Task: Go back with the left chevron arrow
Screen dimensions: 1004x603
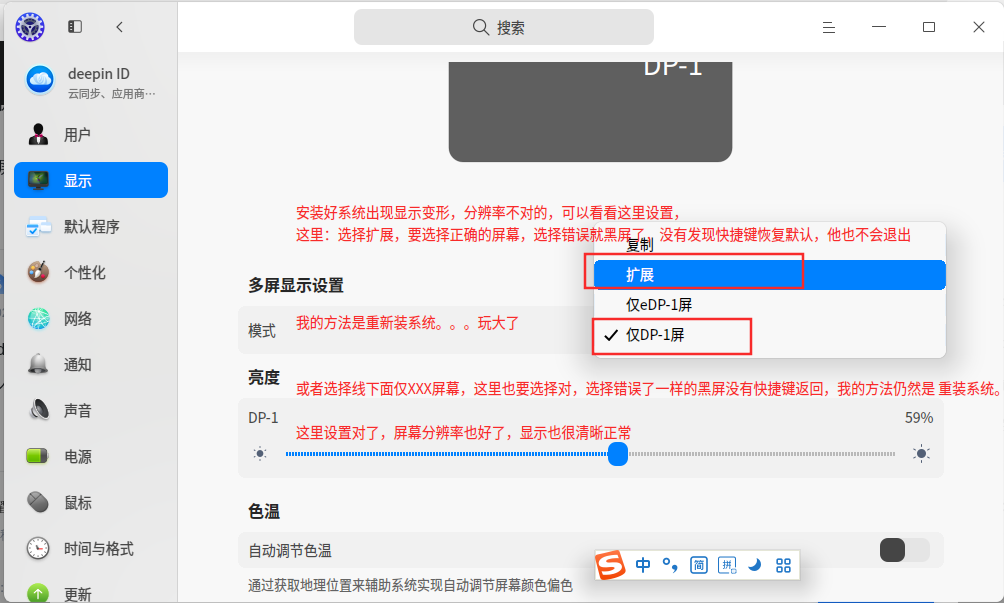Action: click(120, 26)
